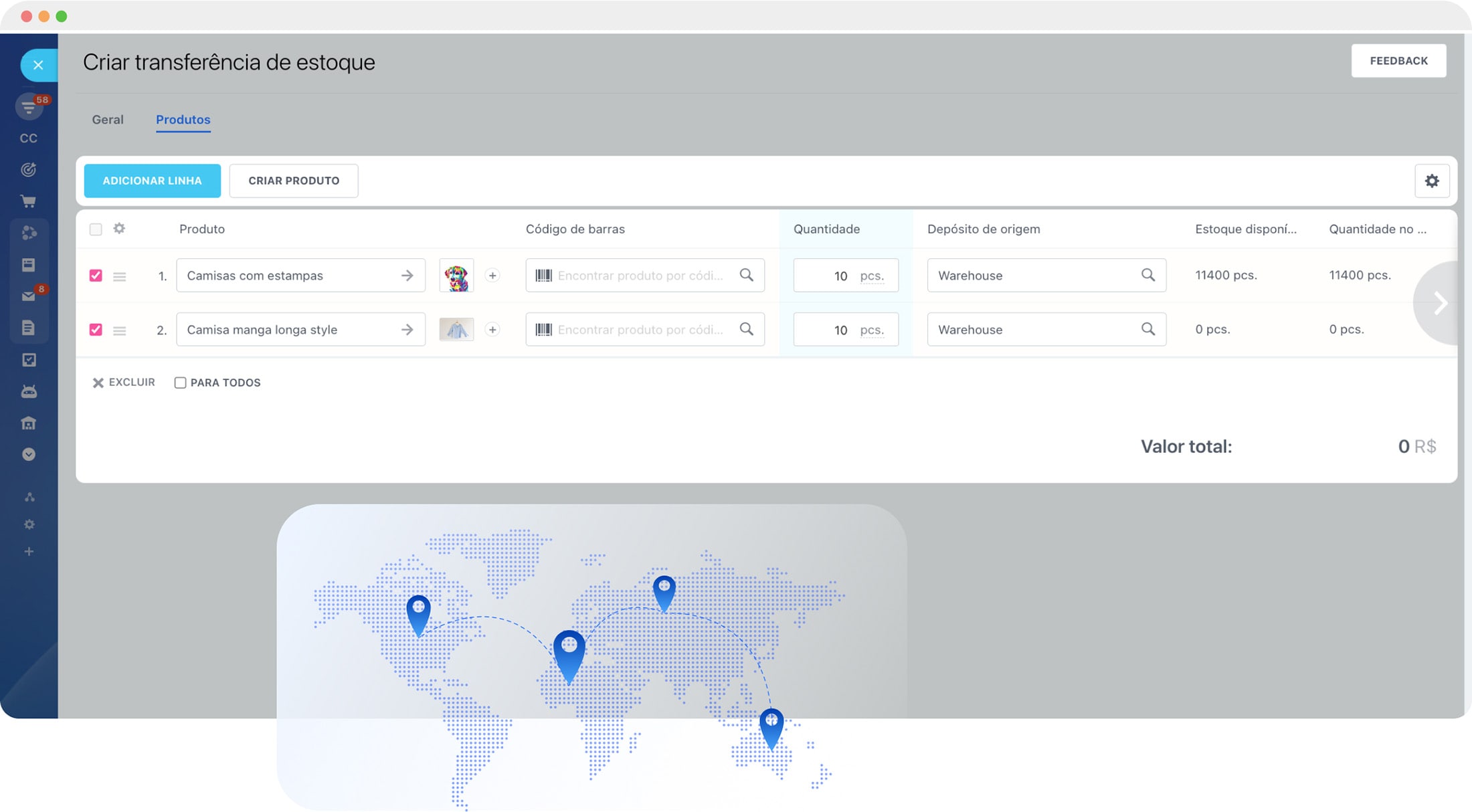Viewport: 1472px width, 812px height.
Task: Open the shopping cart sidebar icon
Action: pos(28,201)
